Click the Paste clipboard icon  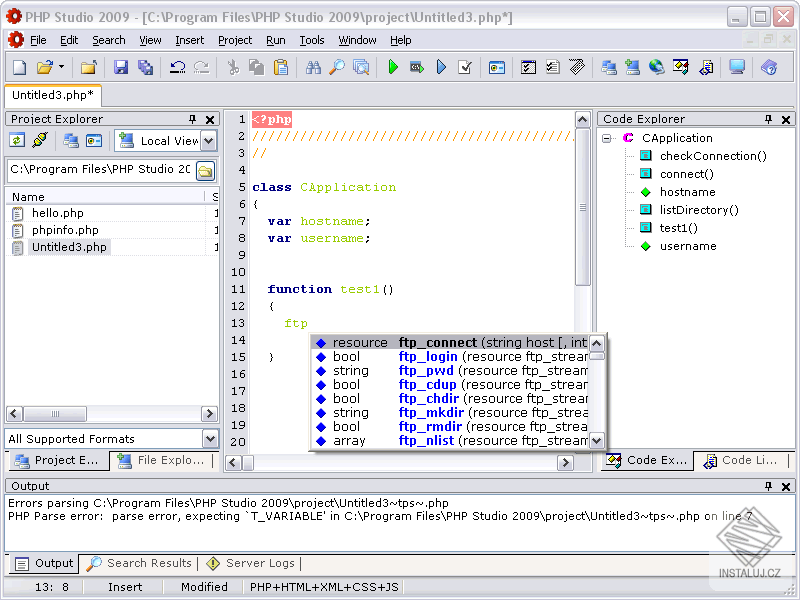tap(281, 68)
